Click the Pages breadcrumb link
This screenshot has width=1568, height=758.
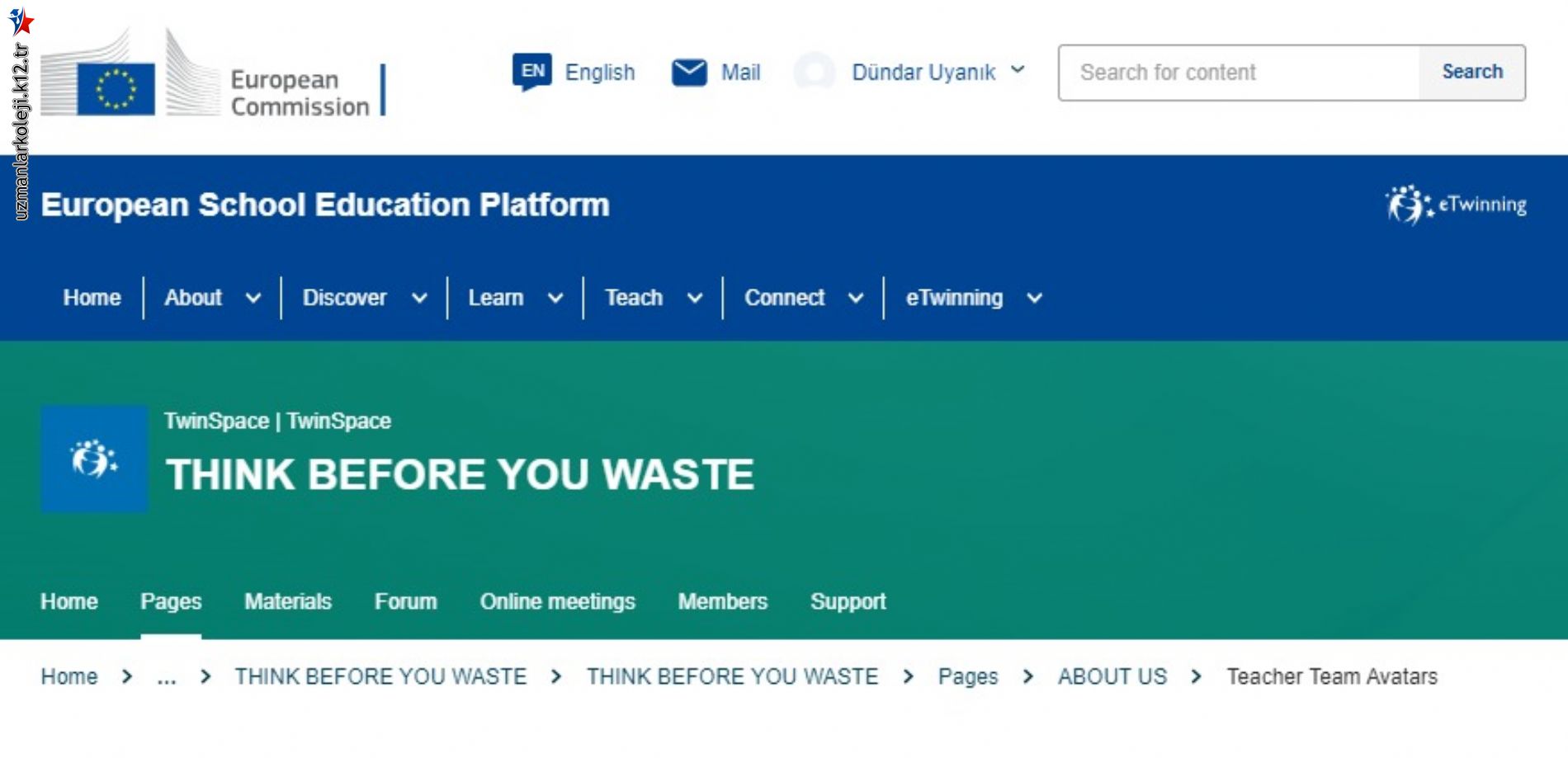click(968, 677)
